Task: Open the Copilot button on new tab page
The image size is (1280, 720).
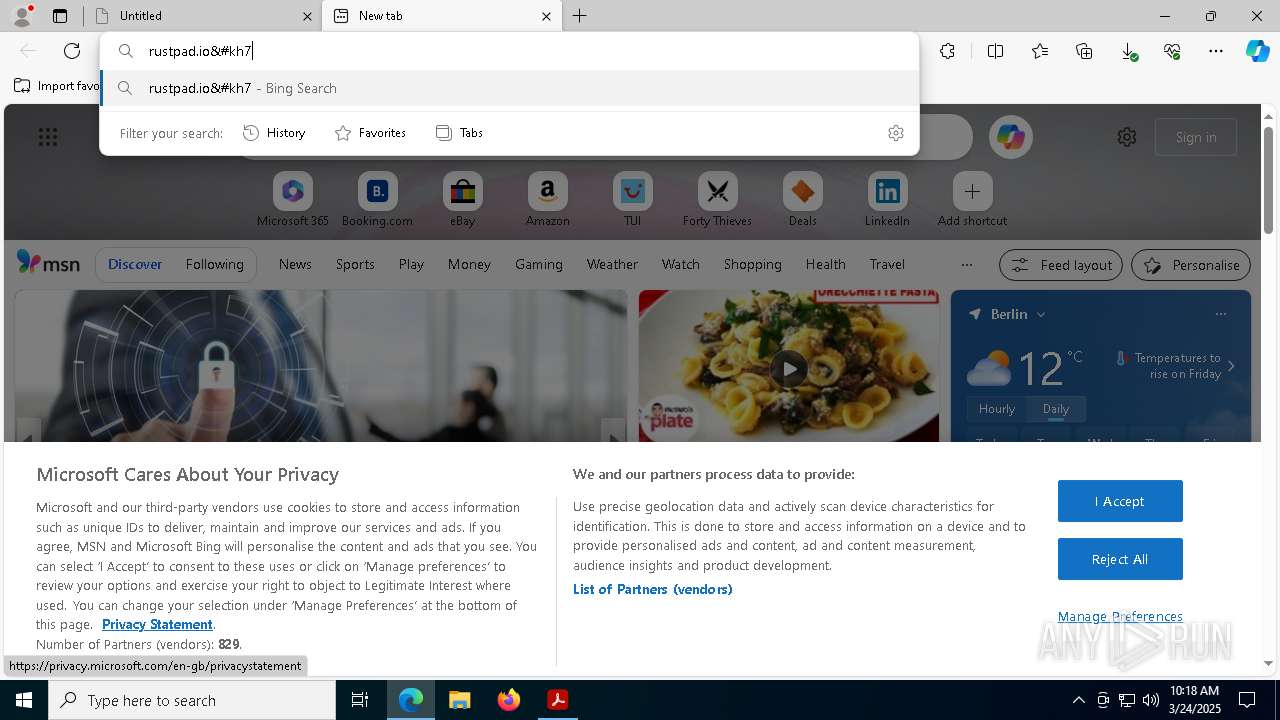Action: tap(1010, 137)
